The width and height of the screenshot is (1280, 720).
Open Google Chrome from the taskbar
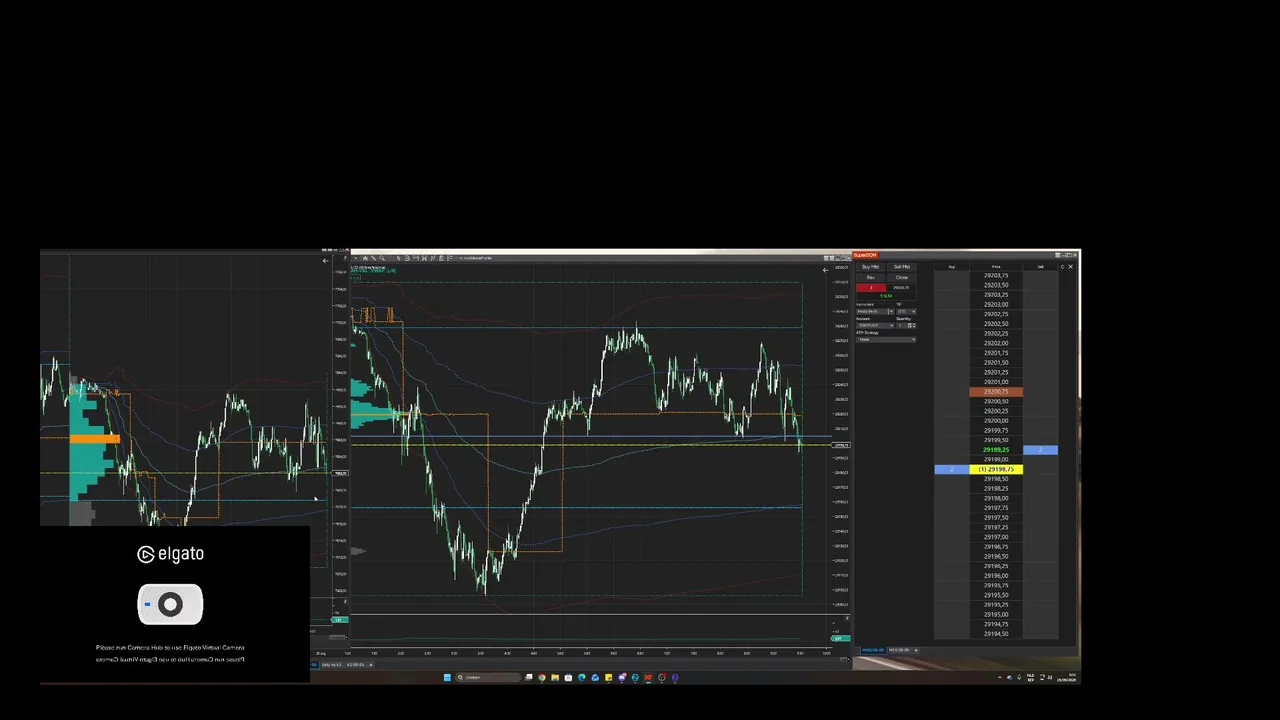click(x=542, y=677)
